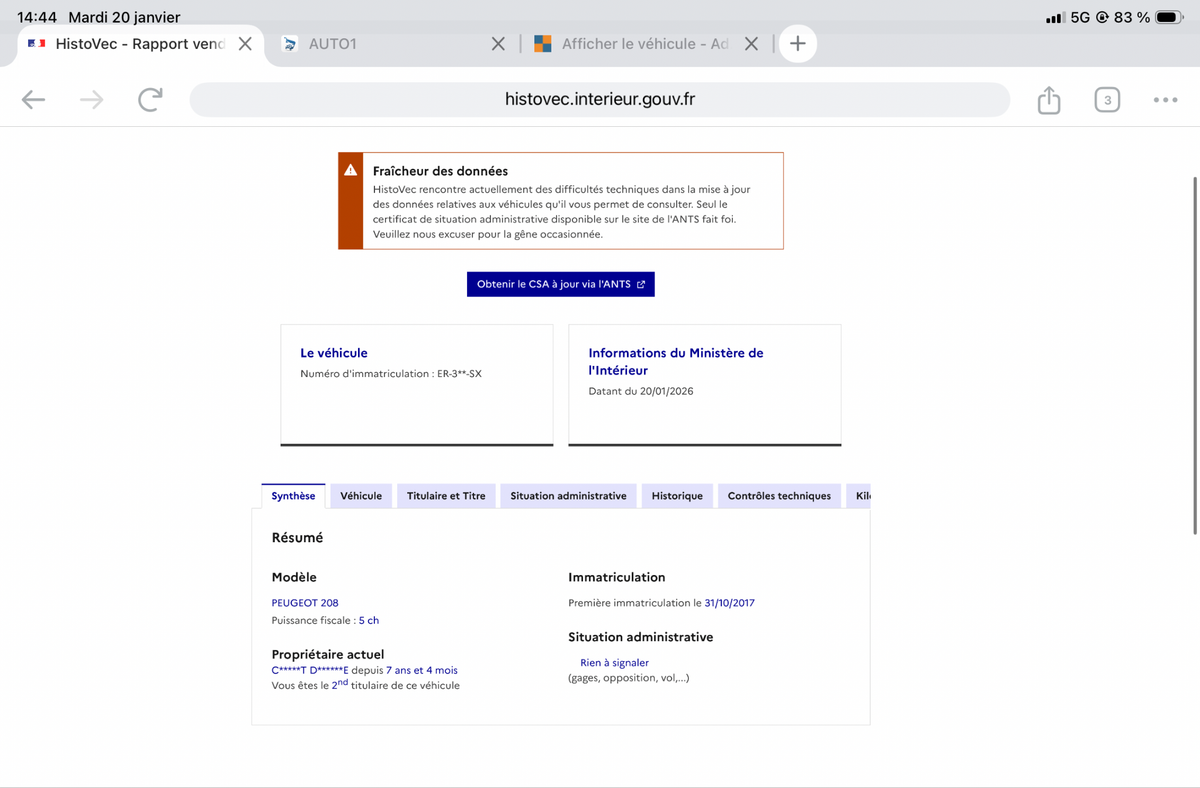Switch to the AUTO1 browser tab
The height and width of the screenshot is (788, 1200).
coord(380,44)
